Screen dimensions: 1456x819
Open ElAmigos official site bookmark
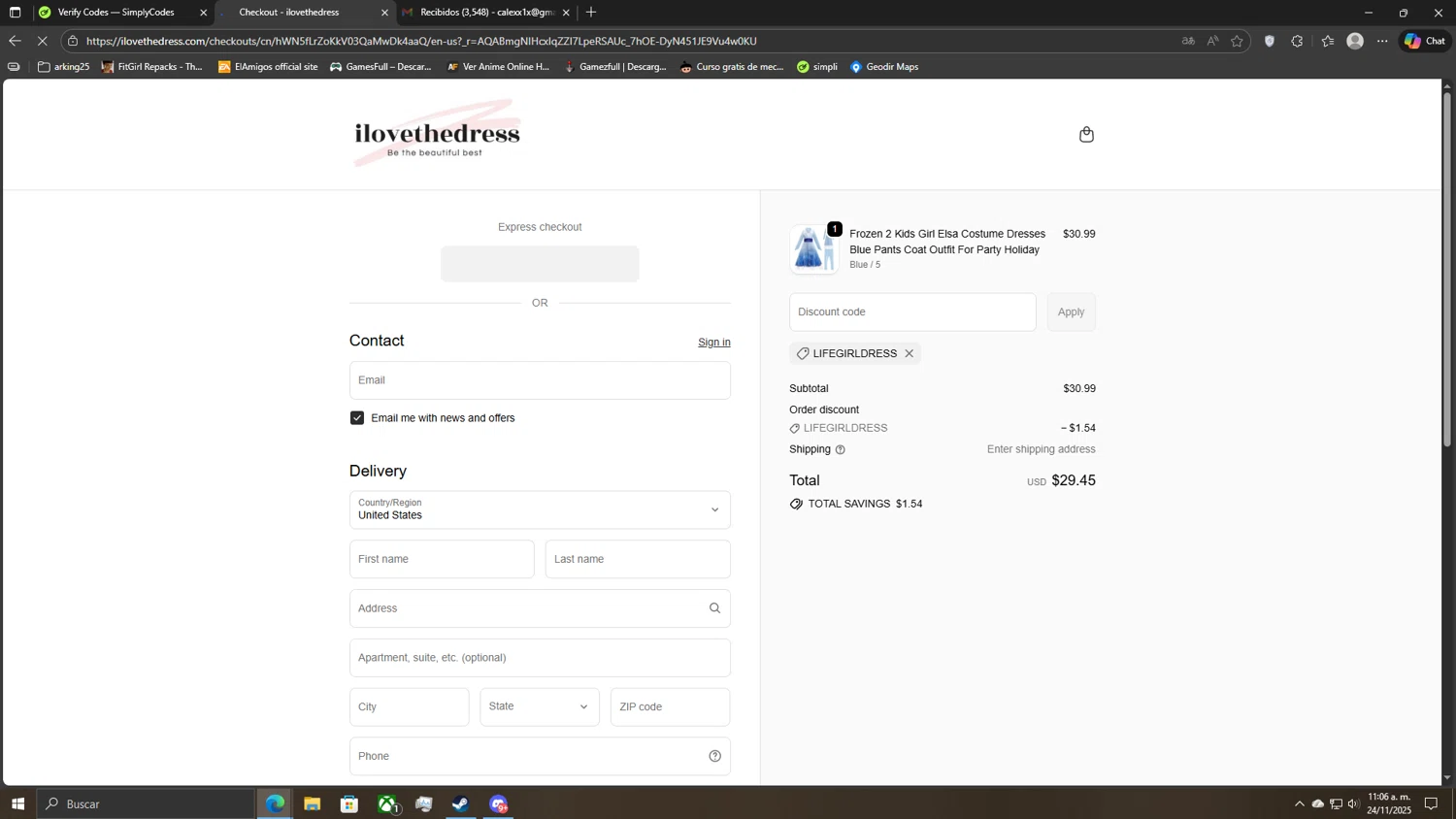268,67
